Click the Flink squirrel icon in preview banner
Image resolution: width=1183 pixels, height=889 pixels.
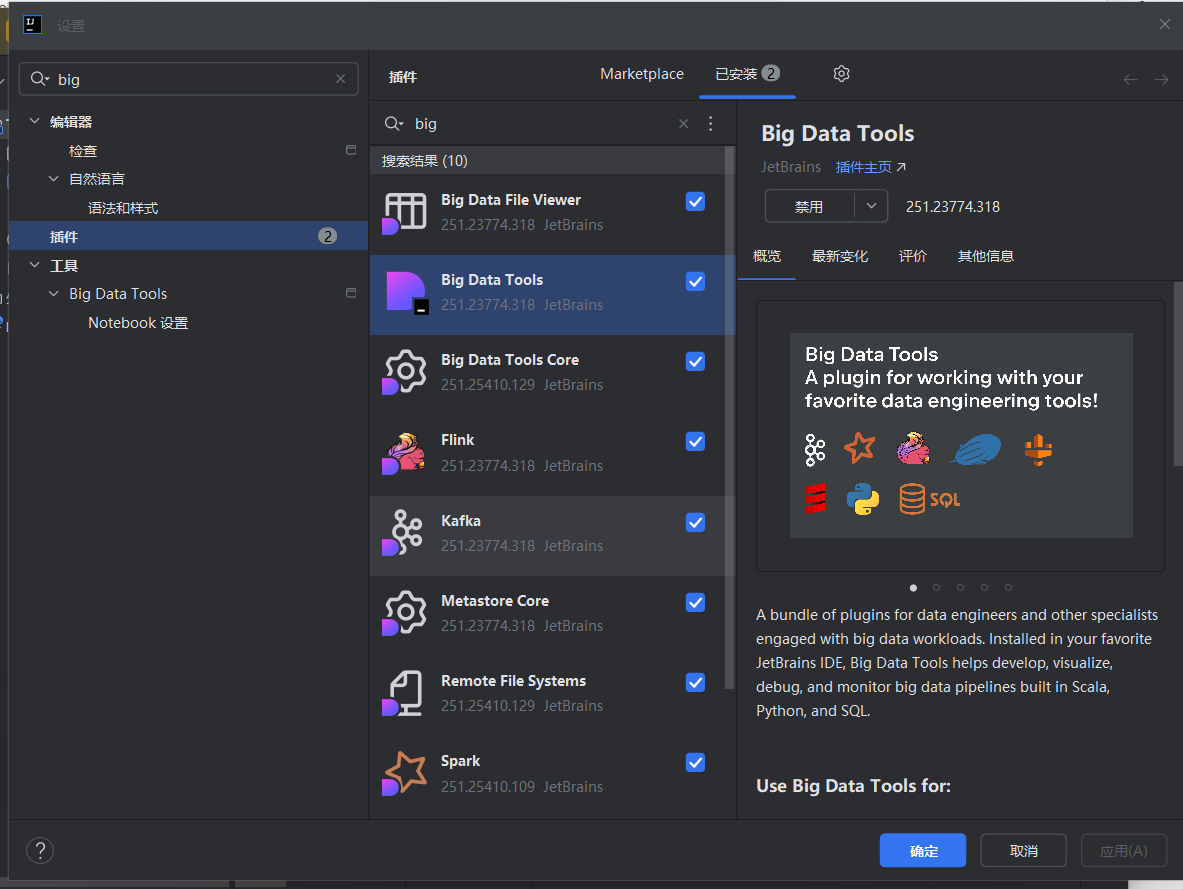click(913, 448)
